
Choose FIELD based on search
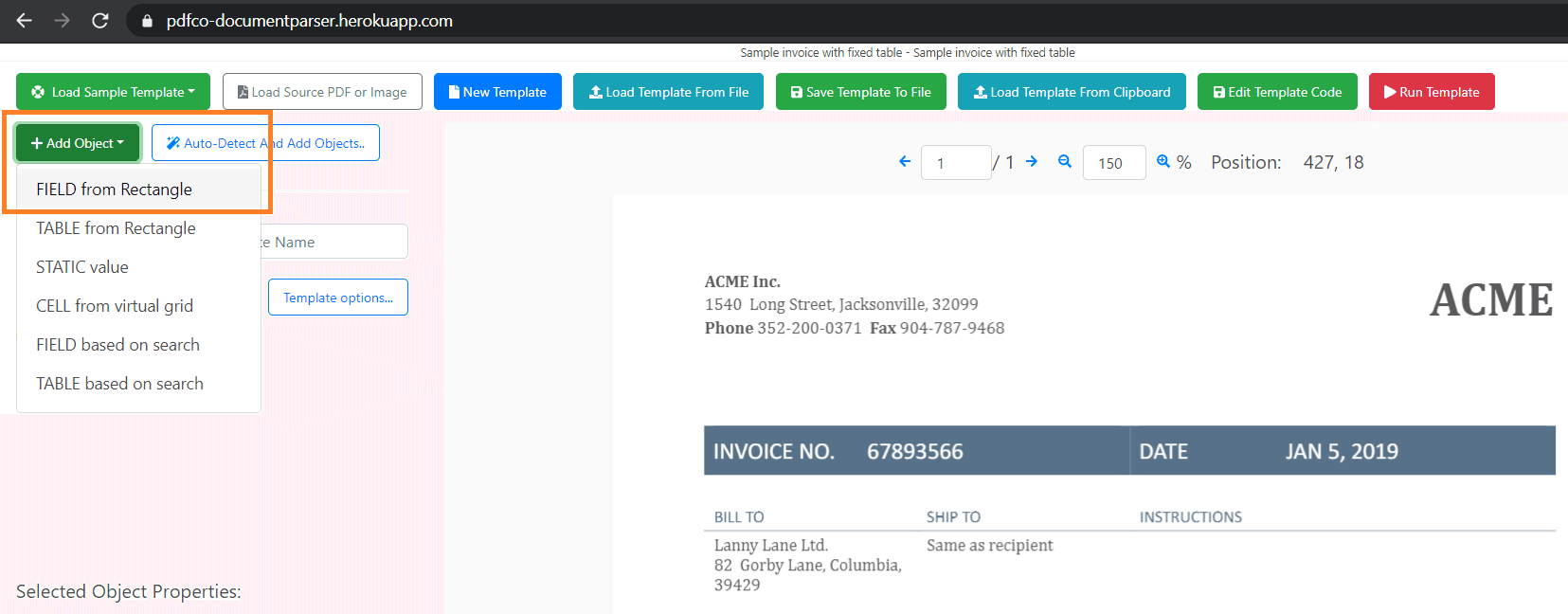(x=117, y=345)
